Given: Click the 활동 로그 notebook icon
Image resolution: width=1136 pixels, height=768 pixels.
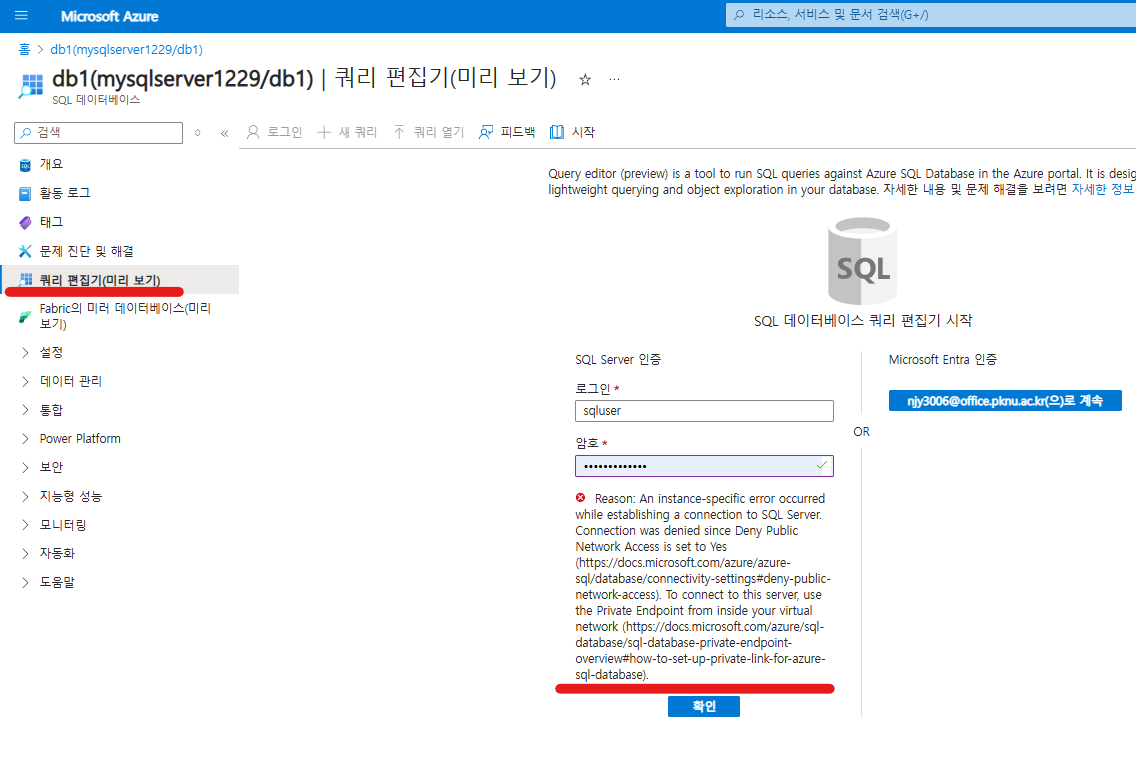Looking at the screenshot, I should click(x=25, y=193).
